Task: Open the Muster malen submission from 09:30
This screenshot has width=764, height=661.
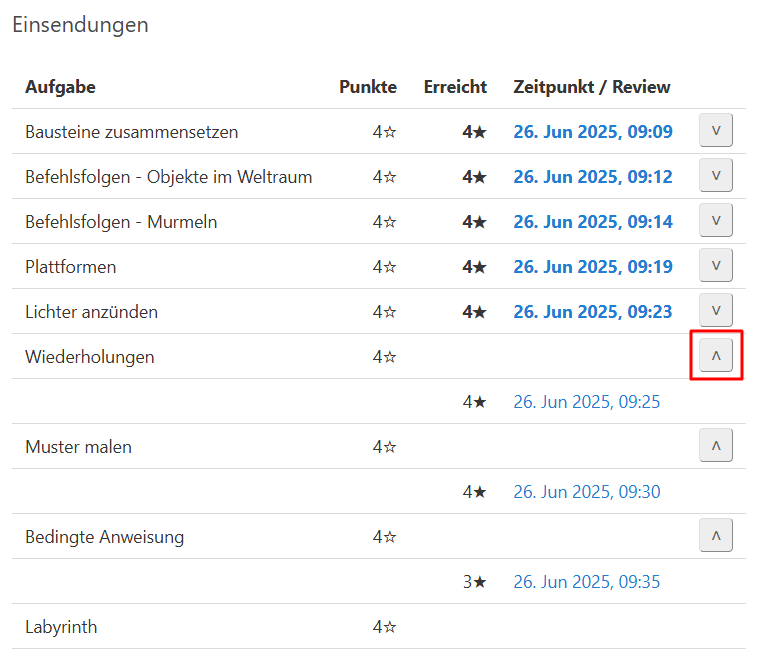Action: 586,492
